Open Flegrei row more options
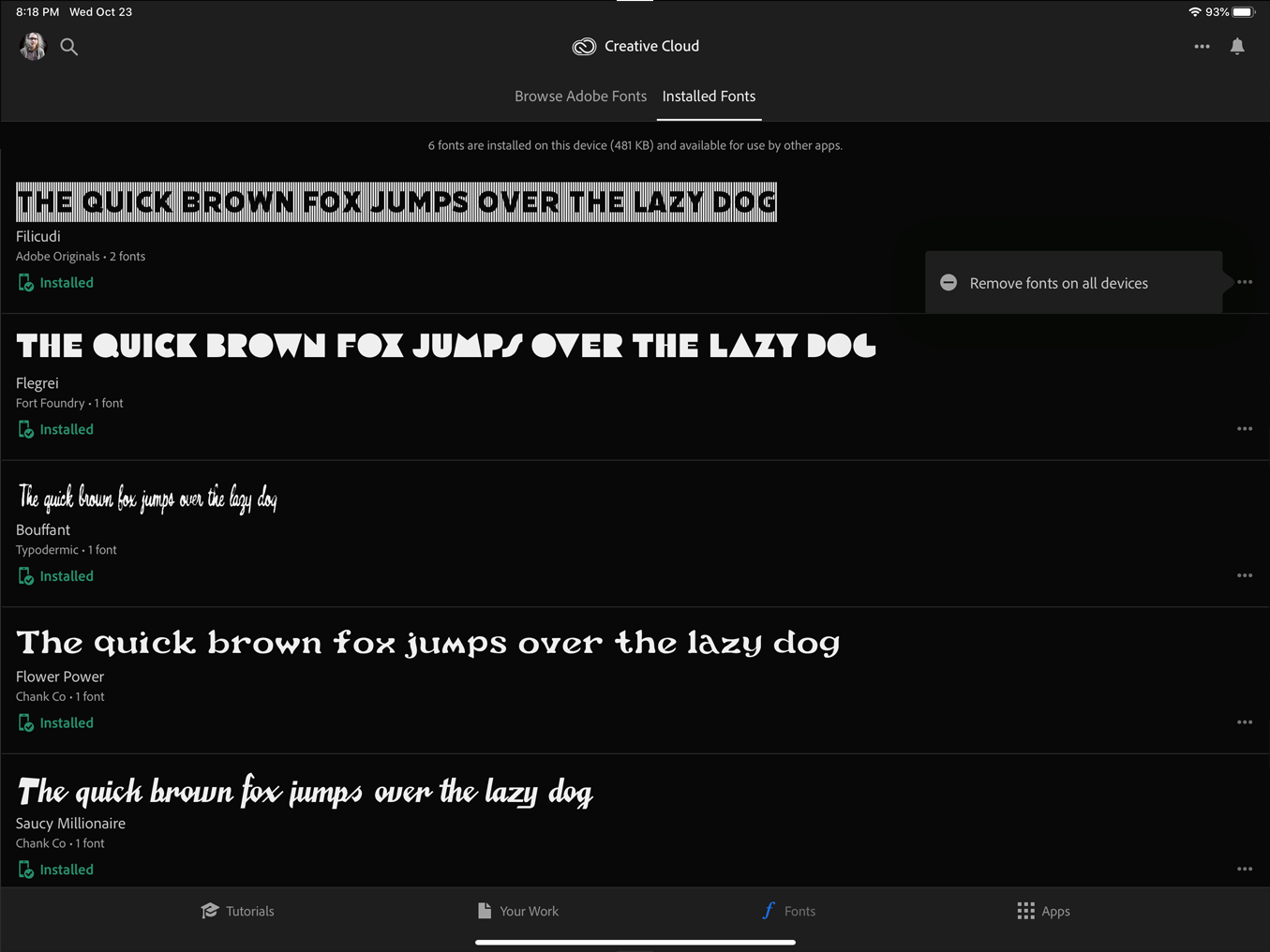Viewport: 1270px width, 952px height. (1245, 428)
